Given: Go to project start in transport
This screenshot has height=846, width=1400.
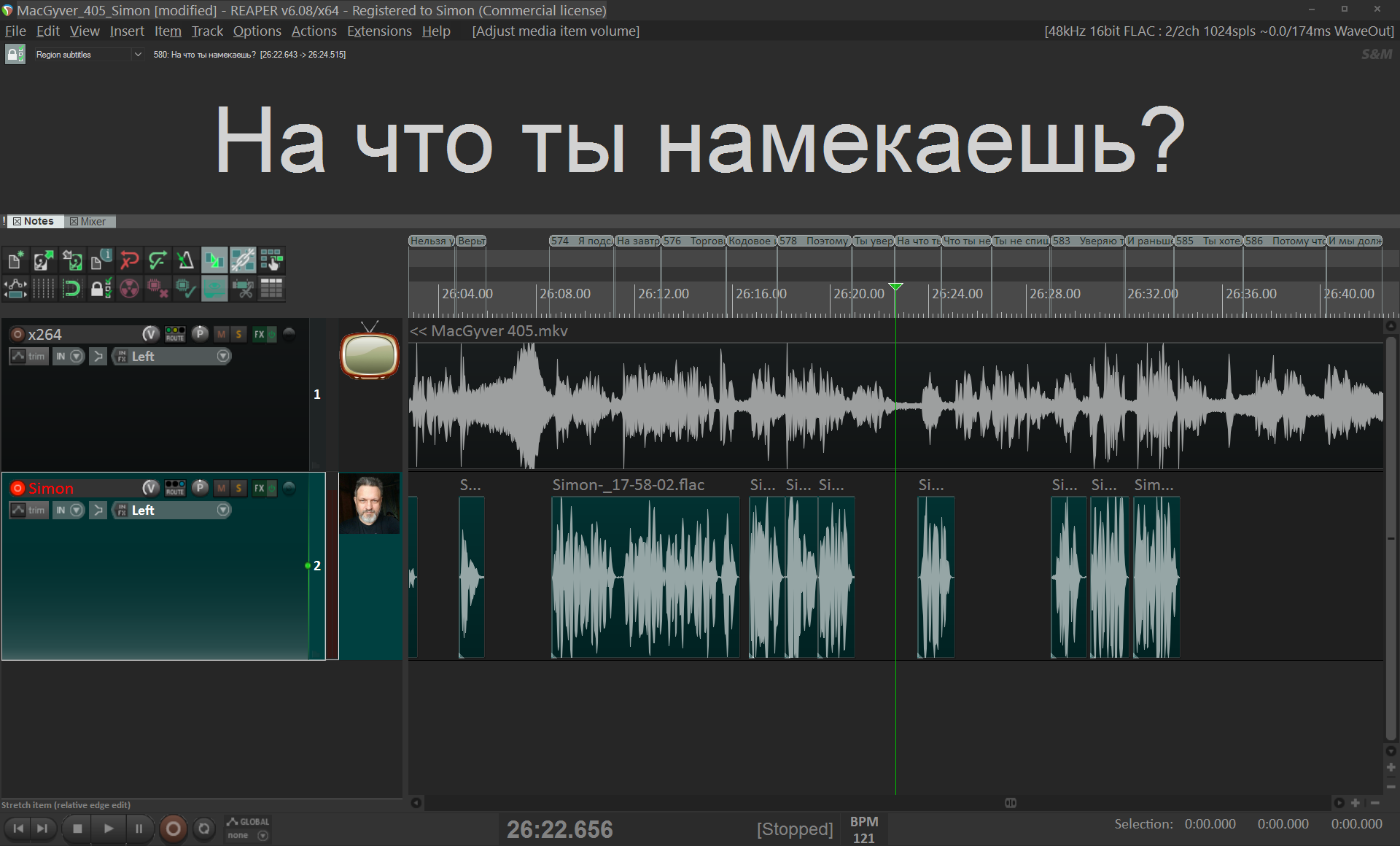Looking at the screenshot, I should [x=18, y=828].
